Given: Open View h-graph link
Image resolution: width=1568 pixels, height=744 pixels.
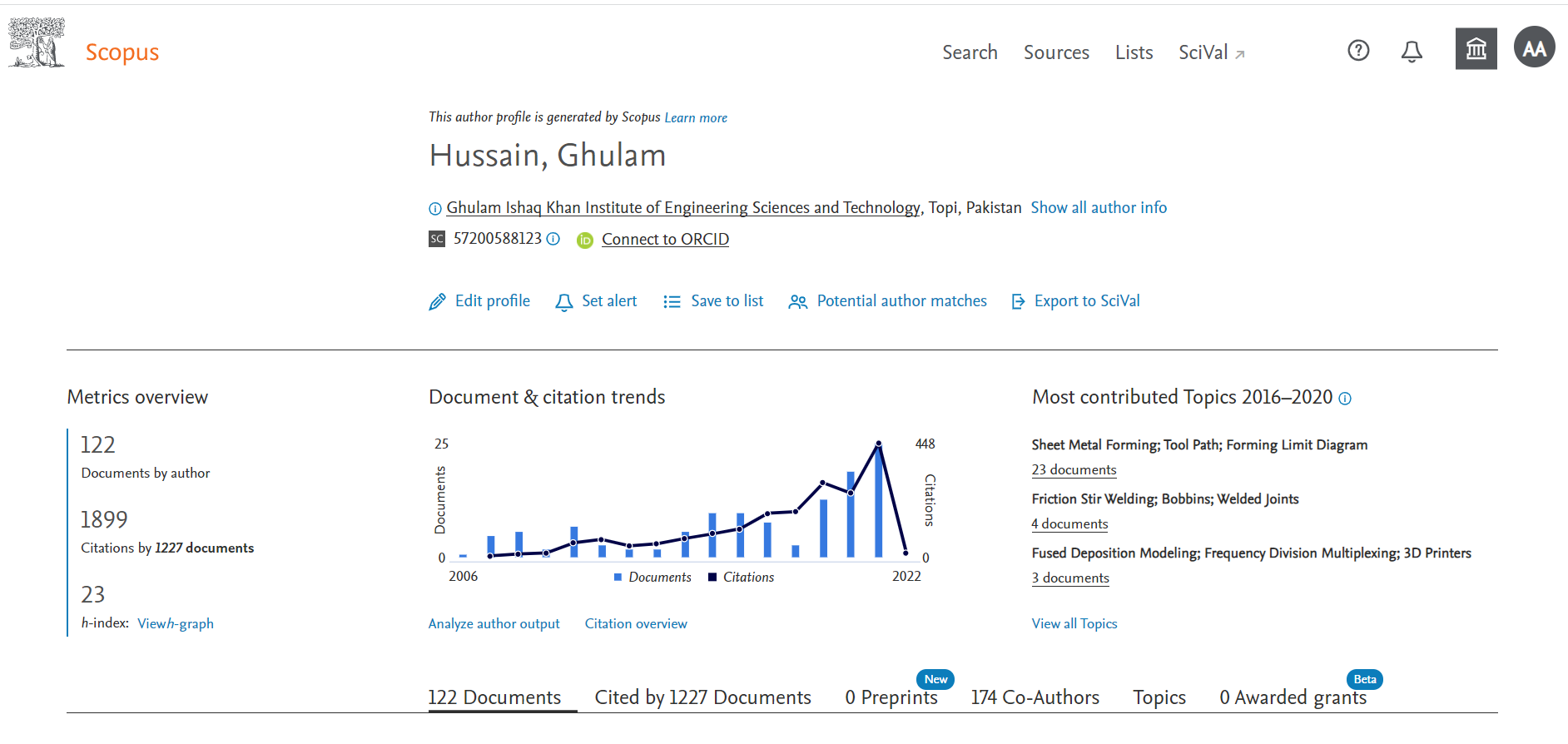Looking at the screenshot, I should (x=175, y=623).
